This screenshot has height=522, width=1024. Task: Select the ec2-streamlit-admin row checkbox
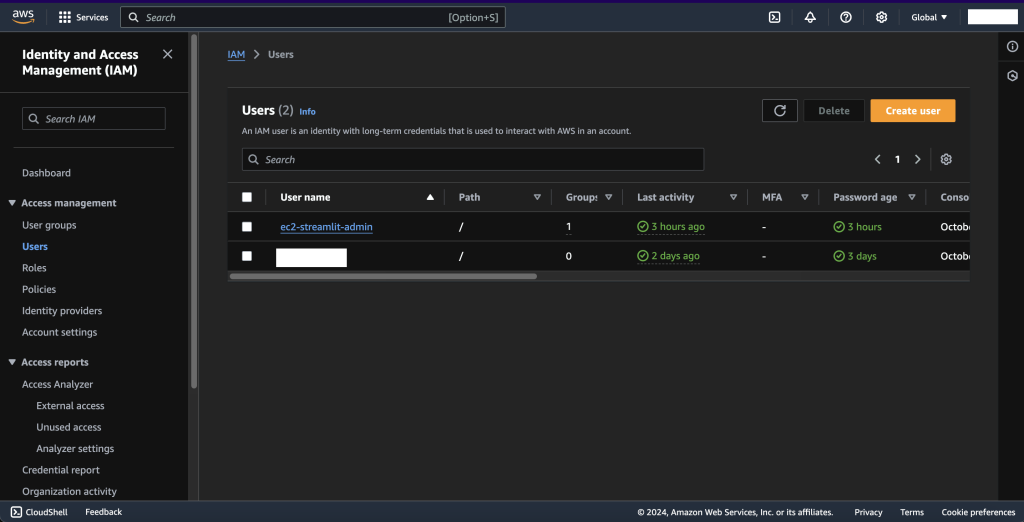coord(247,227)
